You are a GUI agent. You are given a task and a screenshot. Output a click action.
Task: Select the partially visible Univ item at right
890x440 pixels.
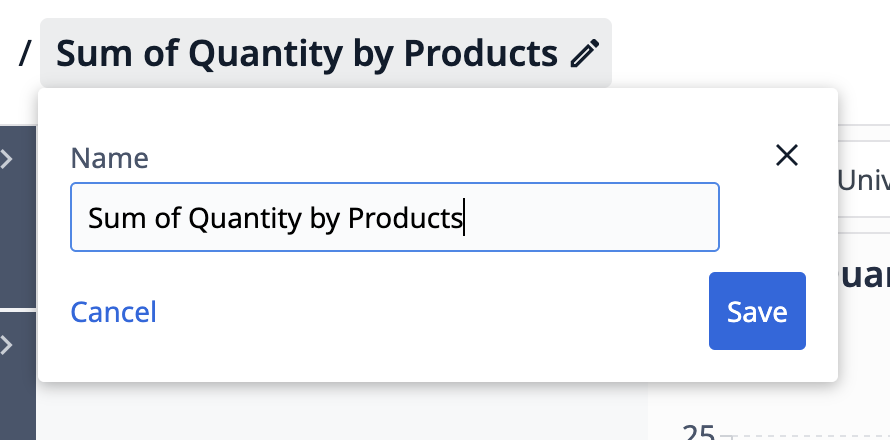pyautogui.click(x=863, y=181)
